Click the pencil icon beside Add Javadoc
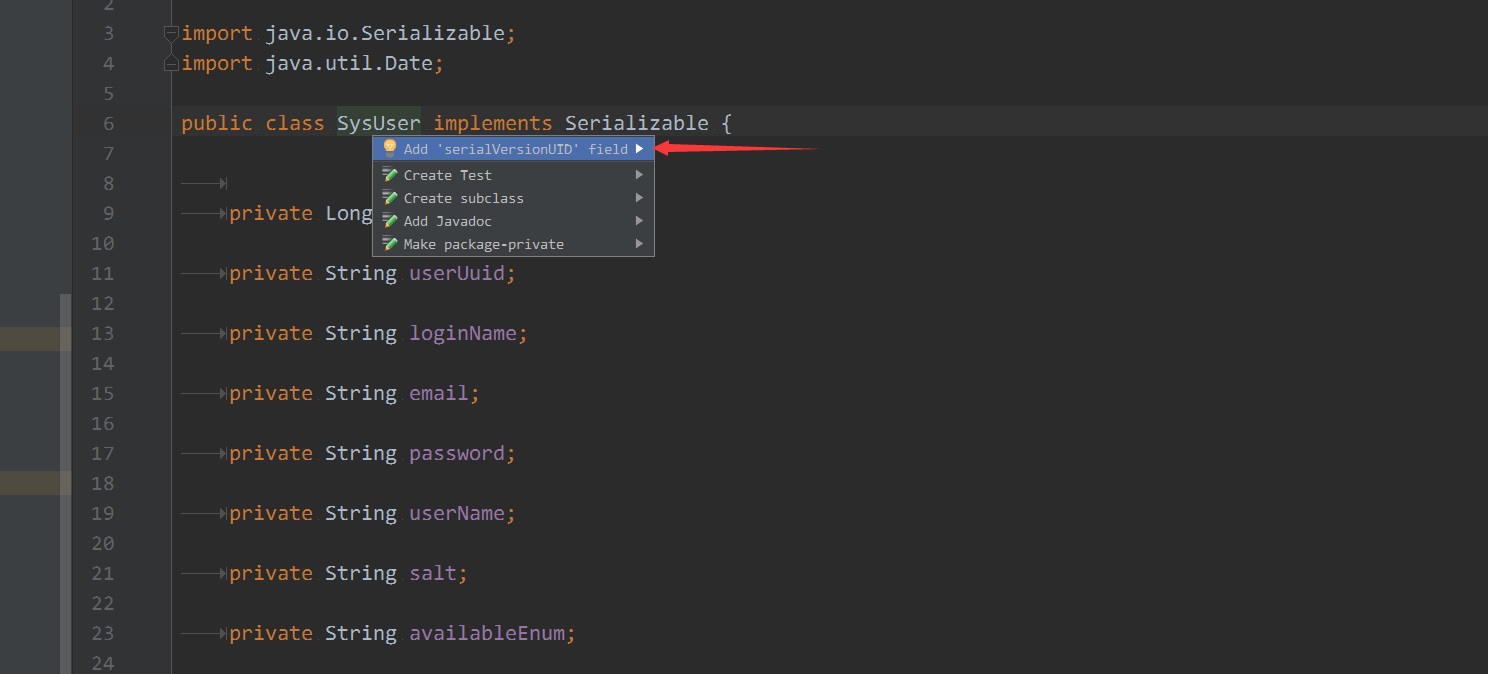 (390, 221)
